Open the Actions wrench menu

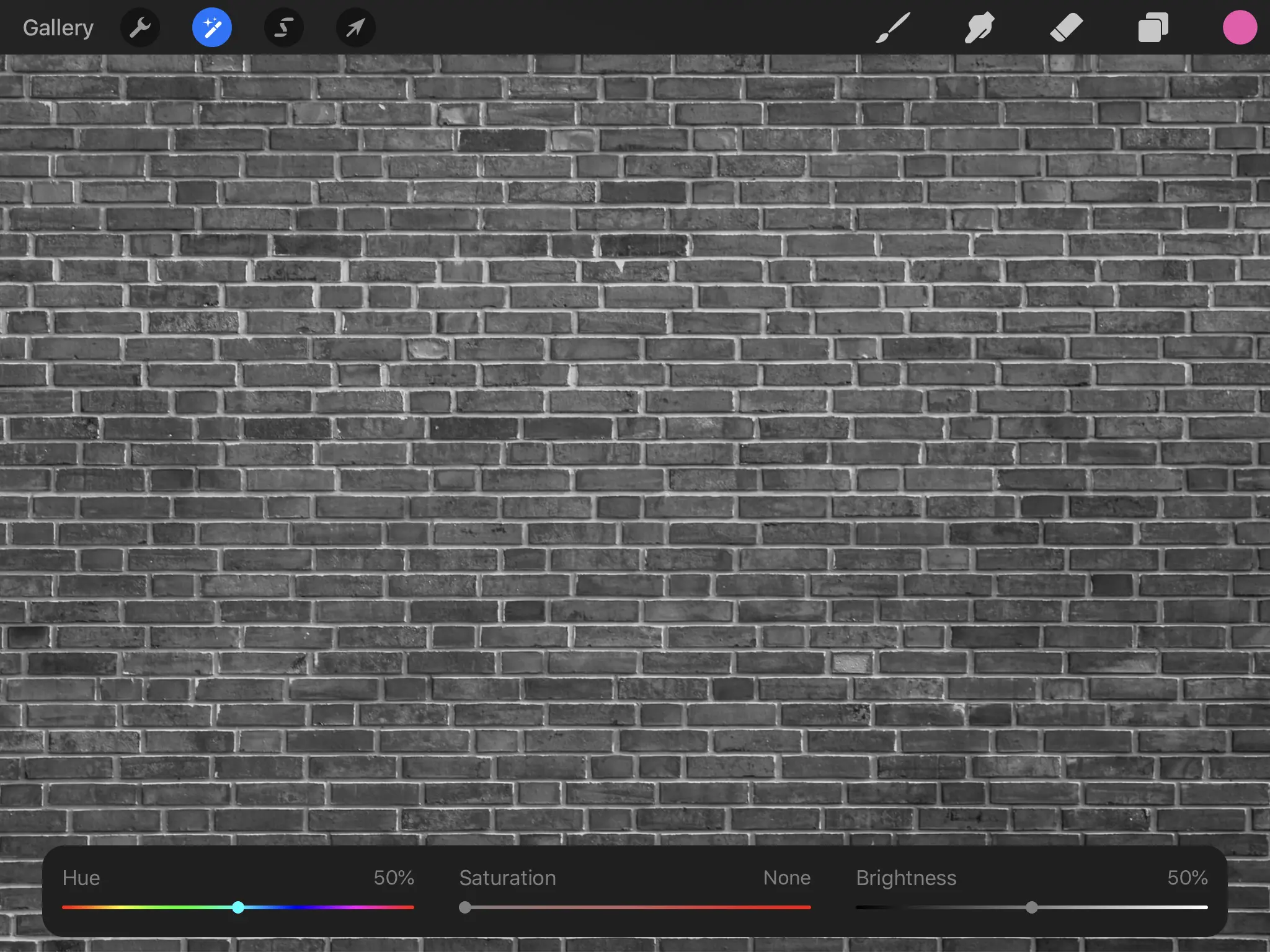point(140,28)
